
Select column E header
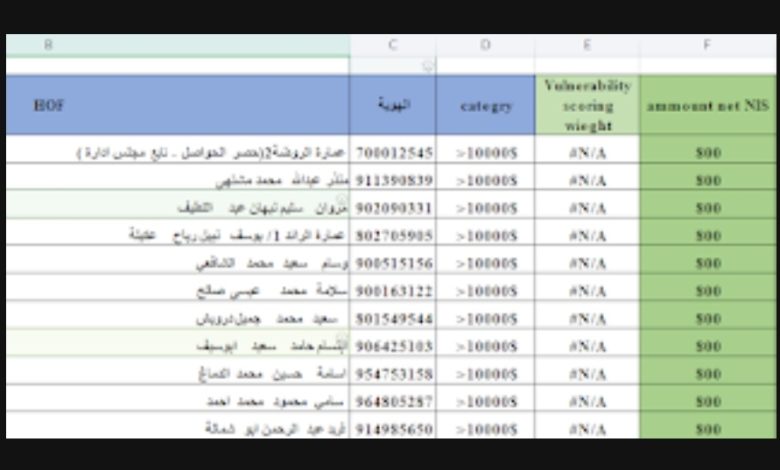587,45
